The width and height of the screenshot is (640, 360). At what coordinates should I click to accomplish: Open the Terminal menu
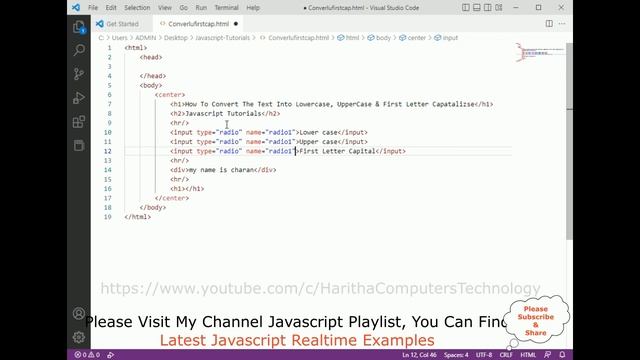(227, 8)
